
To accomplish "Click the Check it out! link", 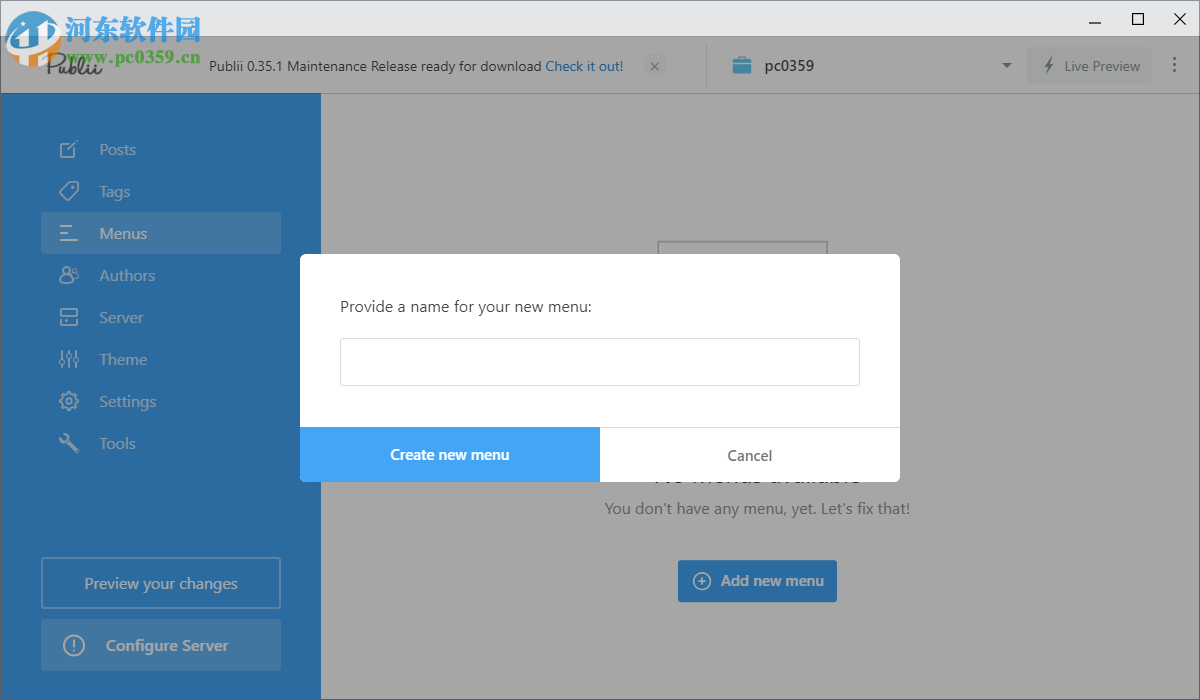I will (584, 66).
